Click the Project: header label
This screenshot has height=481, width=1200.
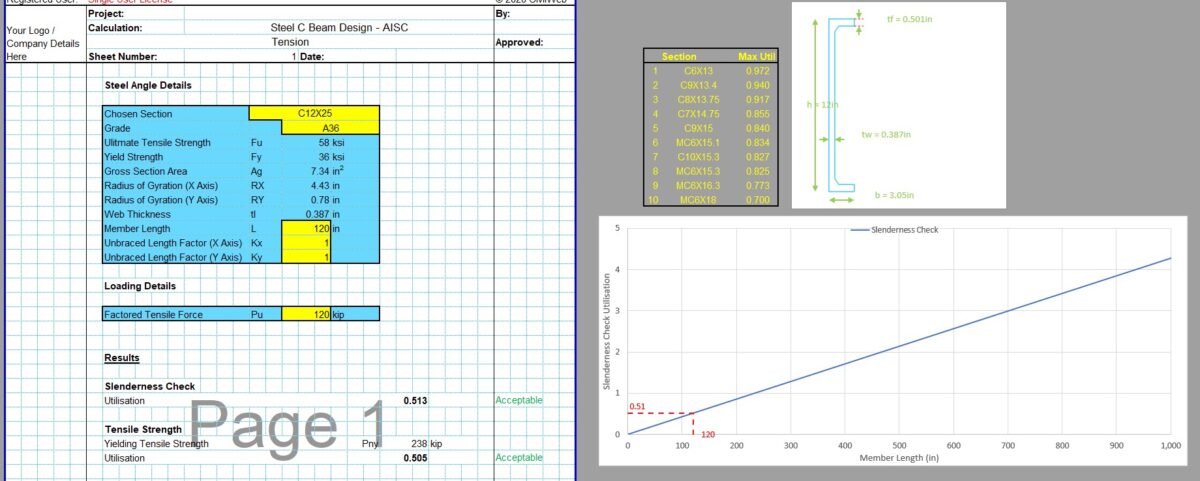pos(107,14)
